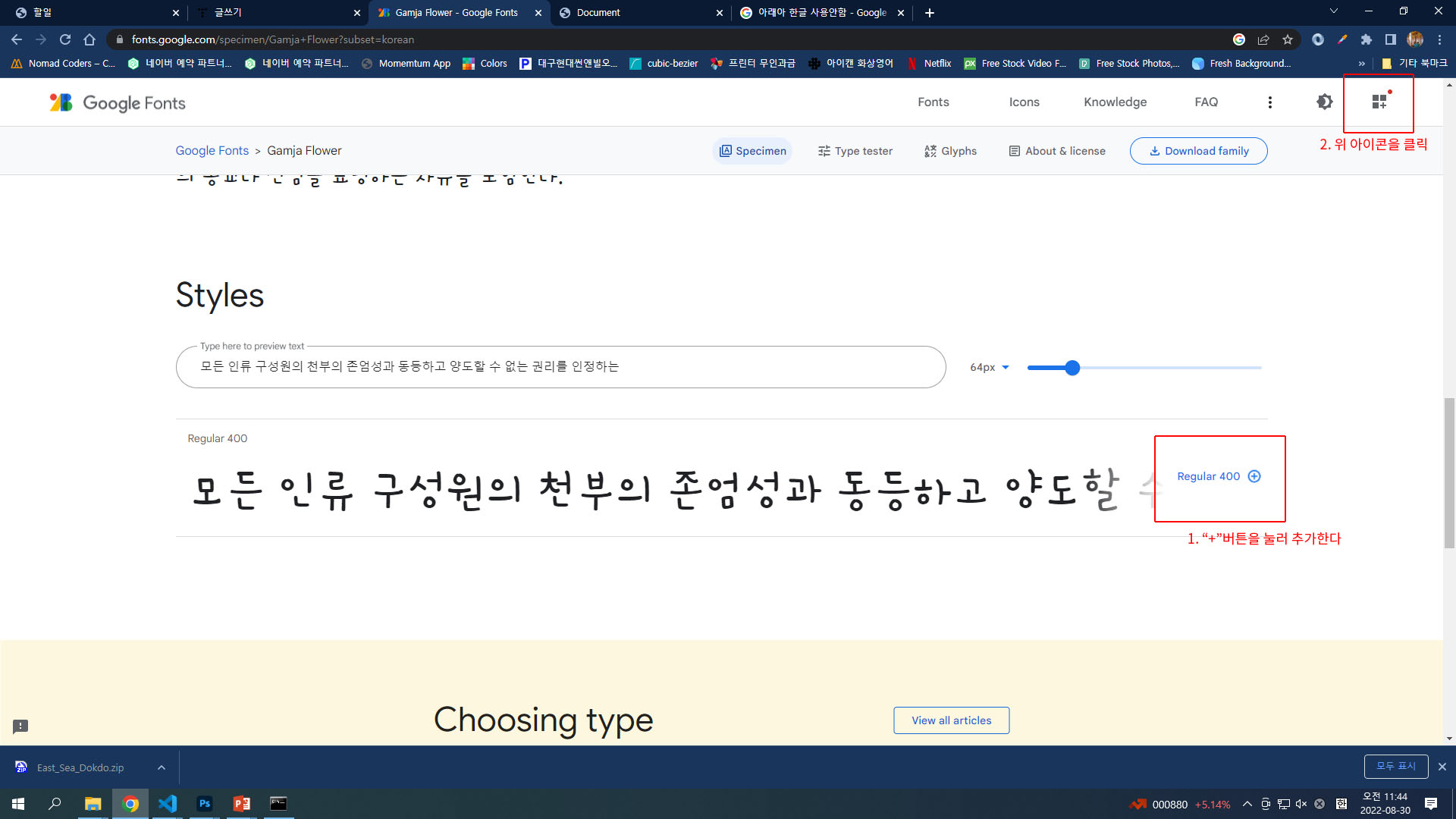Image resolution: width=1456 pixels, height=819 pixels.
Task: Click the send feedback icon at bottom left
Action: click(x=20, y=726)
